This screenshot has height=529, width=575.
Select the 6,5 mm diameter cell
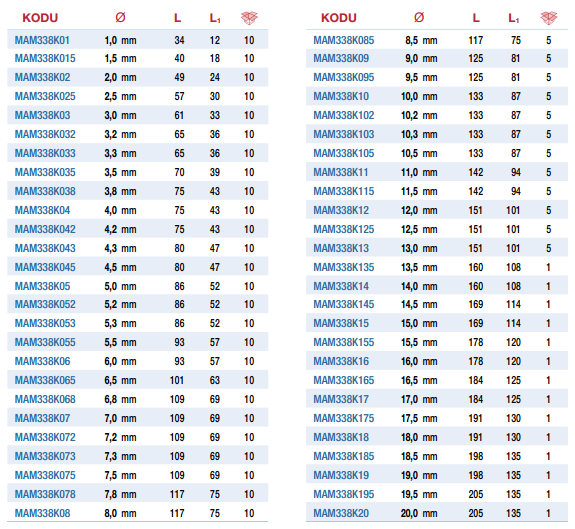120,380
